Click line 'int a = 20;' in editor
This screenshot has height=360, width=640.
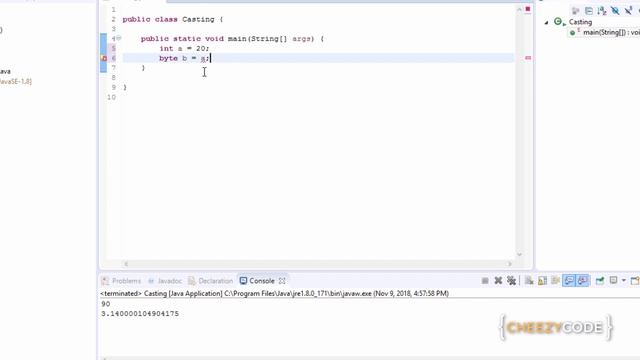coord(184,49)
